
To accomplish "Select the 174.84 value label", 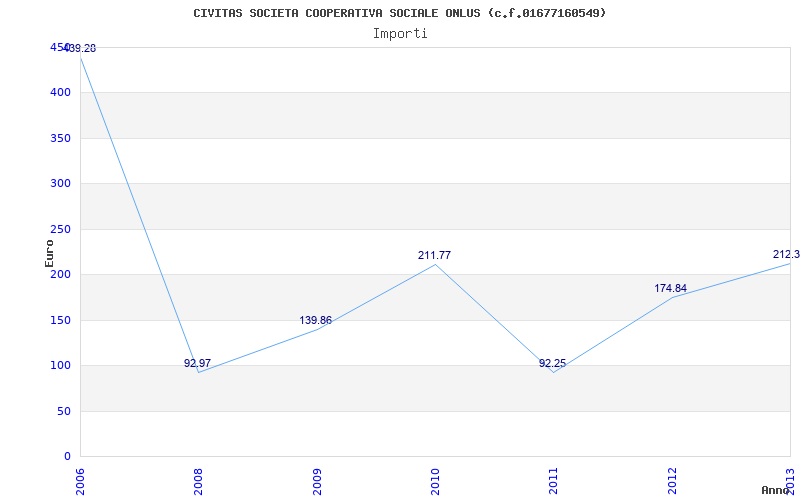I will point(670,288).
